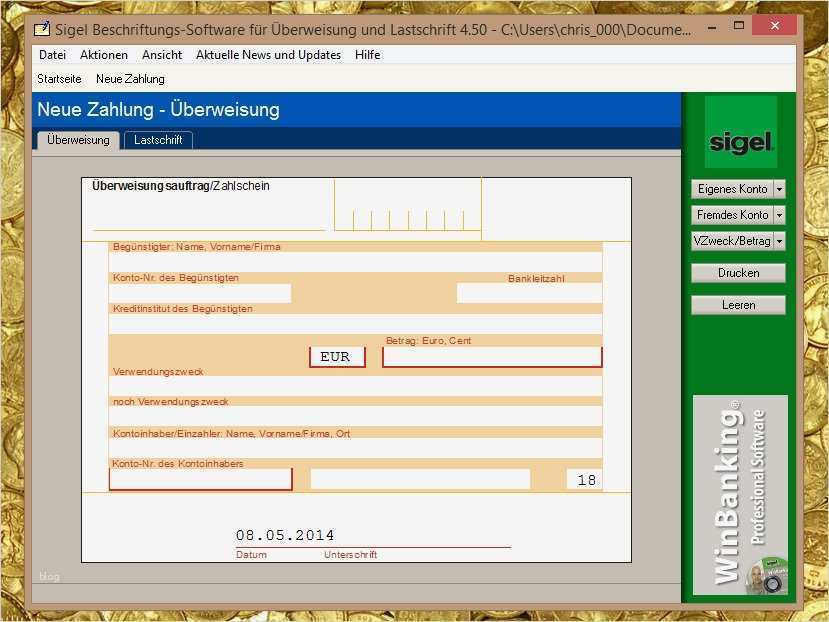The image size is (829, 622).
Task: Expand the Fremdes Konto dropdown arrow
Action: pos(779,215)
